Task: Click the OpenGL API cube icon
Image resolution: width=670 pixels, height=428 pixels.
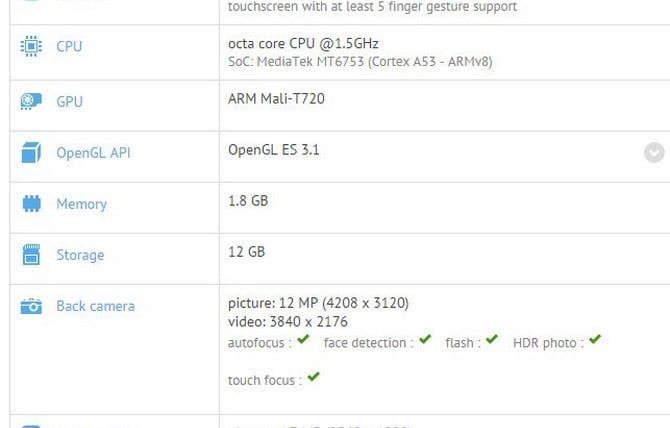Action: (31, 153)
